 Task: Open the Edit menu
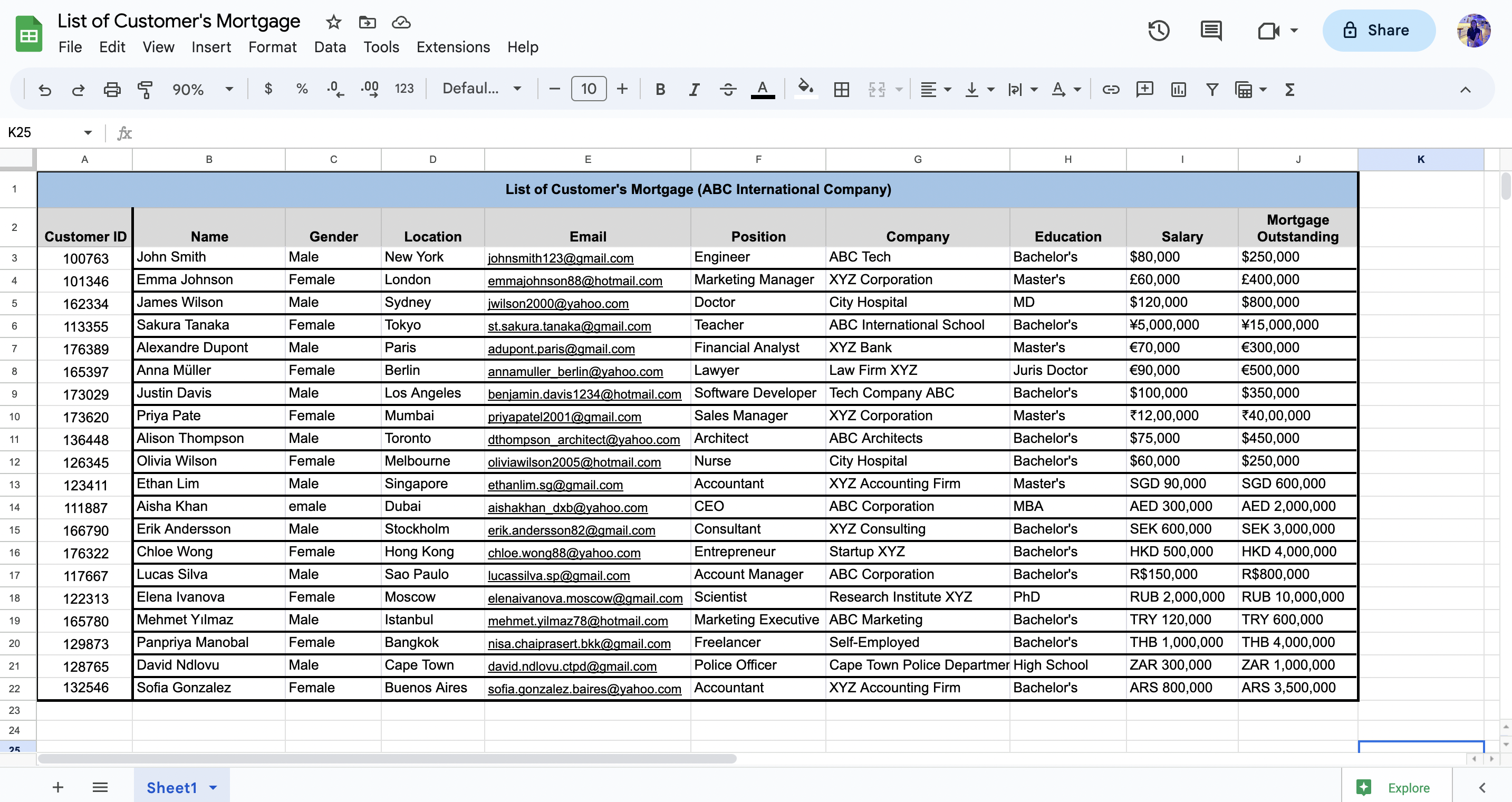coord(112,47)
